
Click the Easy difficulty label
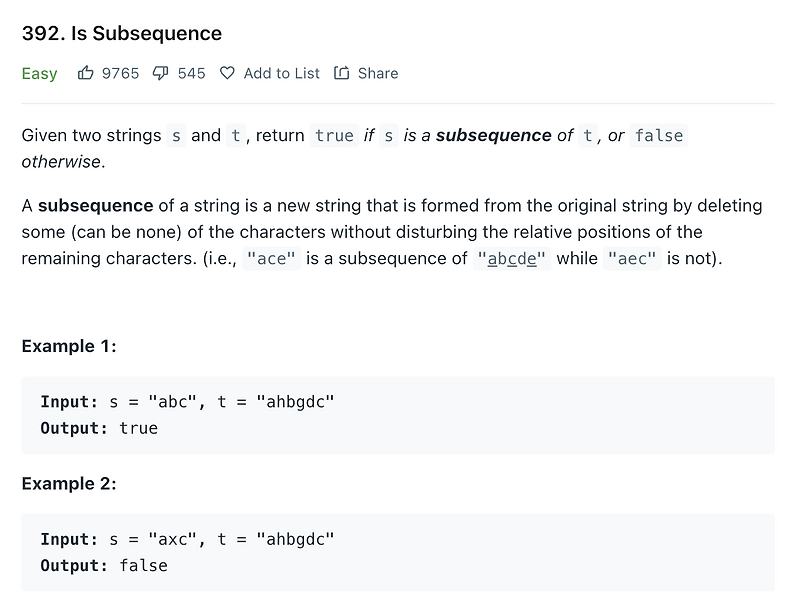pos(39,73)
